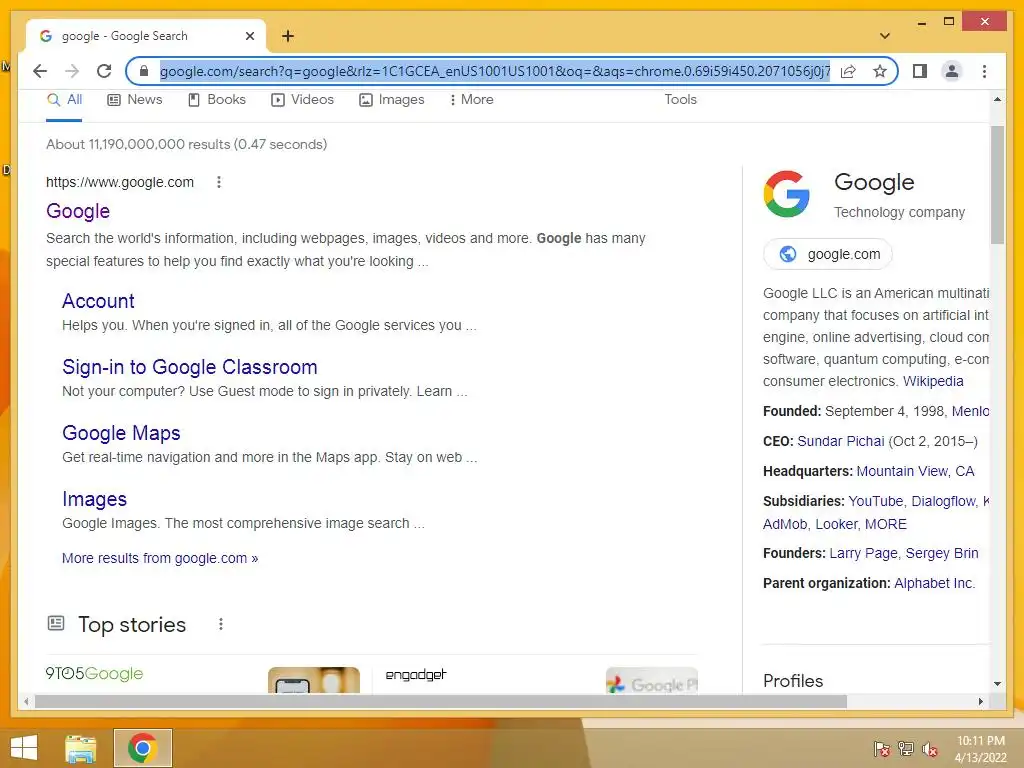Click the vertical scrollbar up arrow
1024x768 pixels.
(997, 99)
